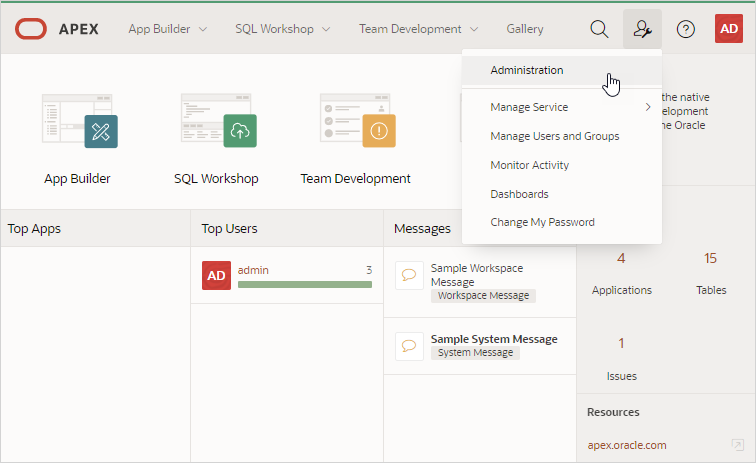Visit apex.oracle.com resource link
The image size is (756, 463).
coord(626,445)
